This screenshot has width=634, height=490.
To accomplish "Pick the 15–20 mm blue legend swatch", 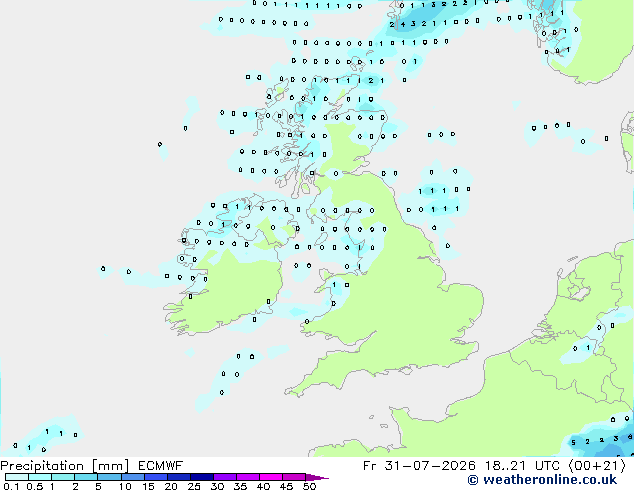I will click(155, 477).
